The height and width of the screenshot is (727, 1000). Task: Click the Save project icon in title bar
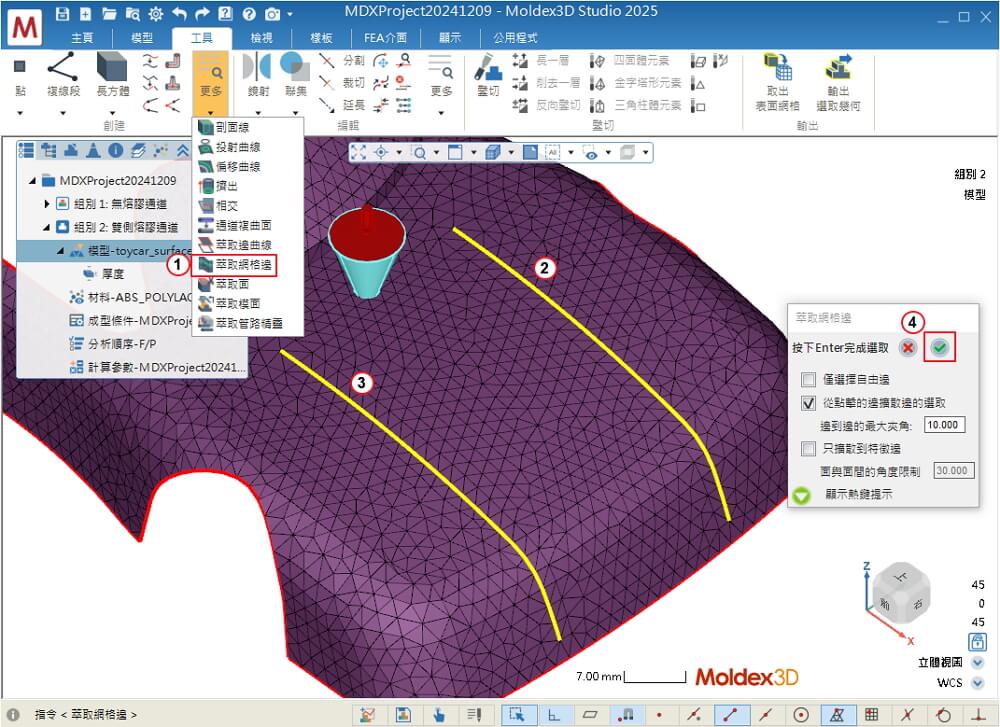pyautogui.click(x=62, y=13)
